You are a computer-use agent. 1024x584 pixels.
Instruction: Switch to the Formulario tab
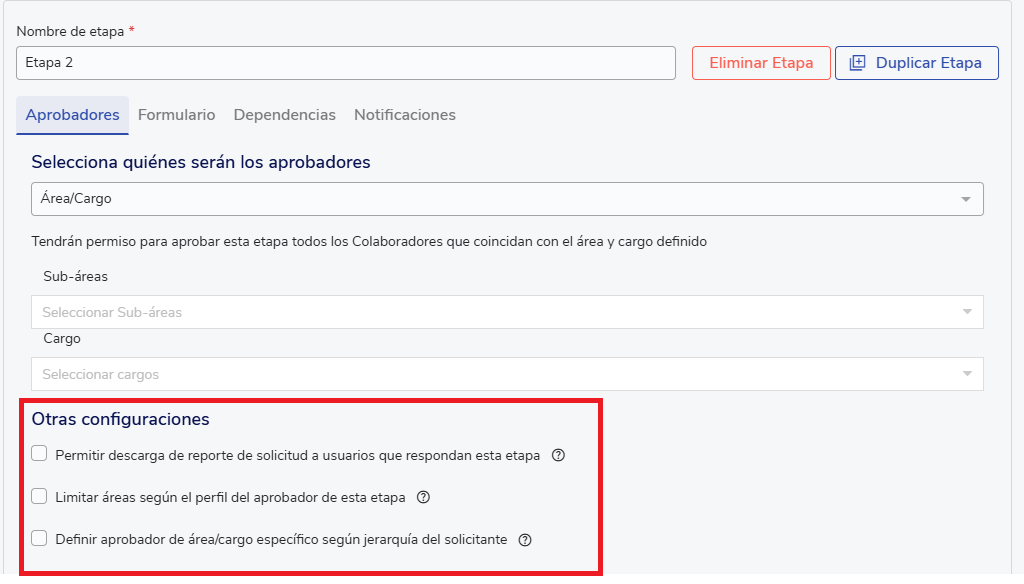[176, 115]
